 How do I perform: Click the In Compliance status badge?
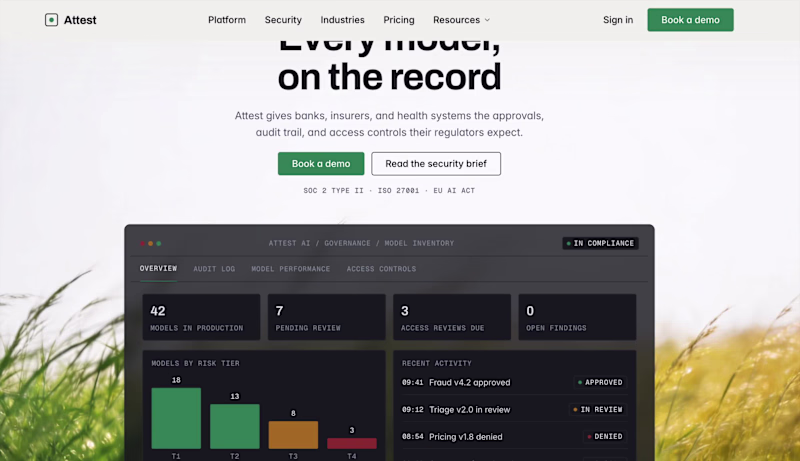(600, 243)
